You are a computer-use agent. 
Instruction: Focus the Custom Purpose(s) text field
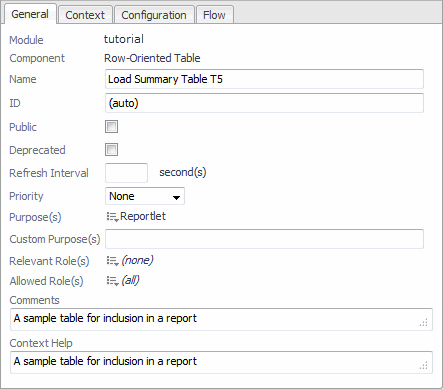click(264, 239)
